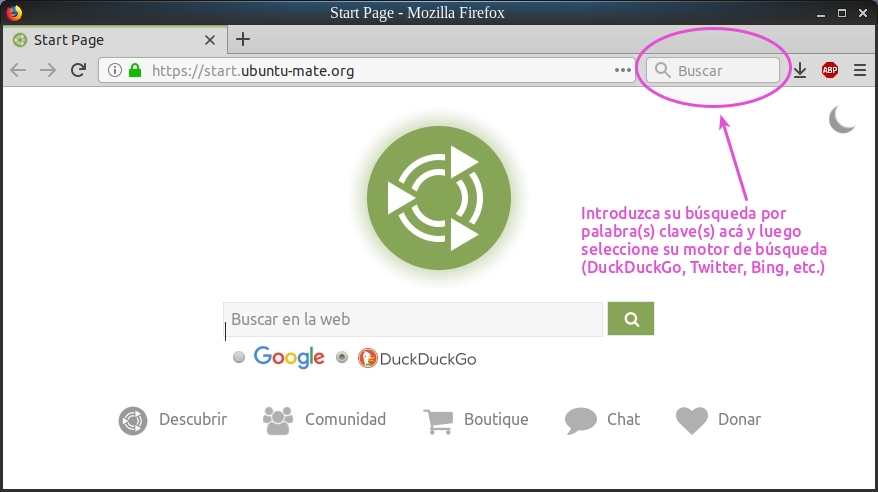Open the downloads arrow icon

(x=800, y=70)
